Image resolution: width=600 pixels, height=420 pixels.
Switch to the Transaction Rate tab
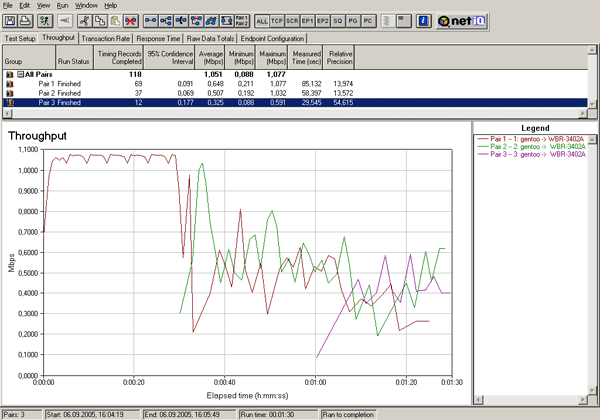[106, 39]
